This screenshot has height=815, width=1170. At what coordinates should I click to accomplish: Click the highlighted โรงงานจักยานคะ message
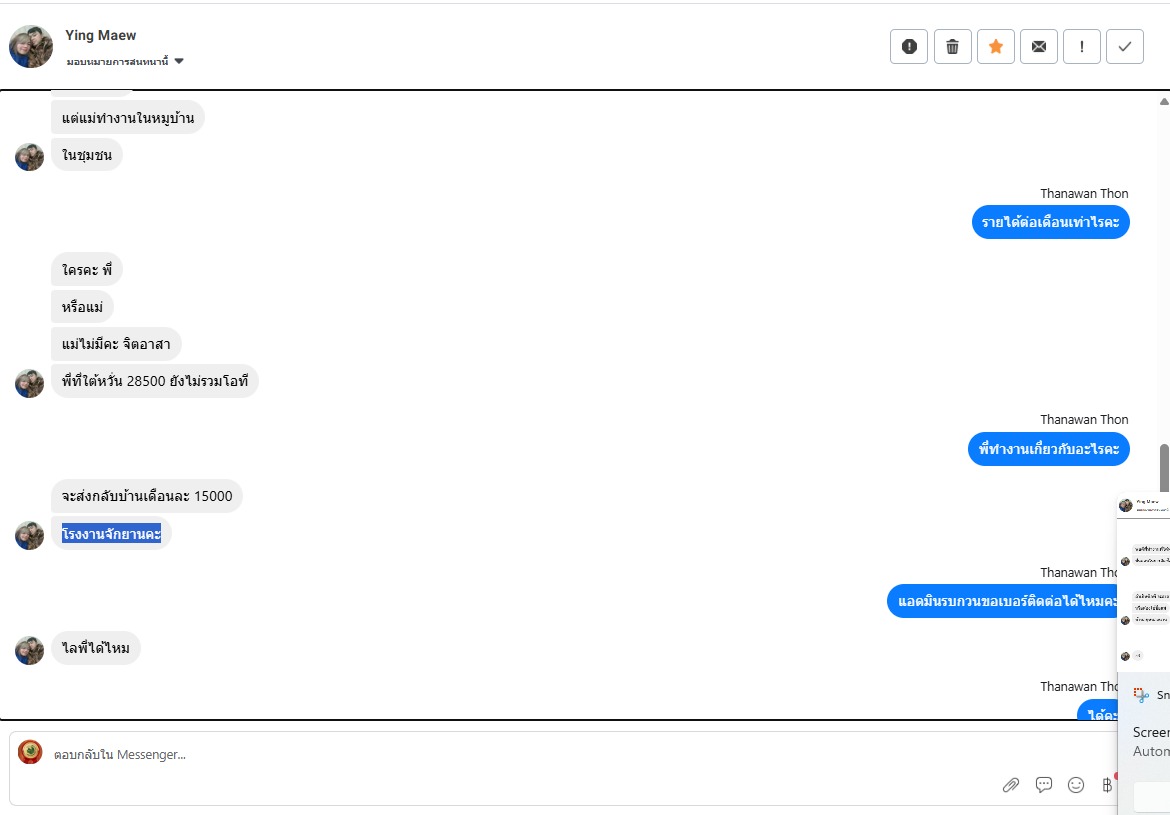coord(111,533)
